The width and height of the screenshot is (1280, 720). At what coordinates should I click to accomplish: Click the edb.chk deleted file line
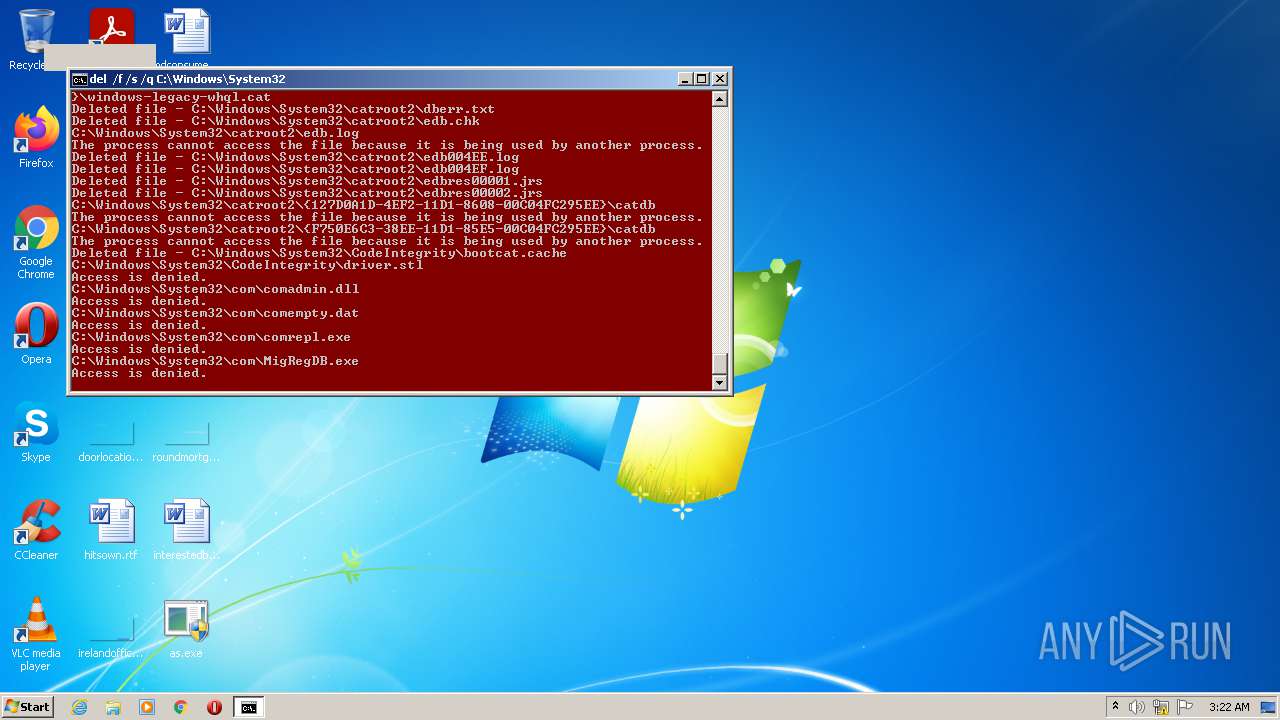(275, 121)
